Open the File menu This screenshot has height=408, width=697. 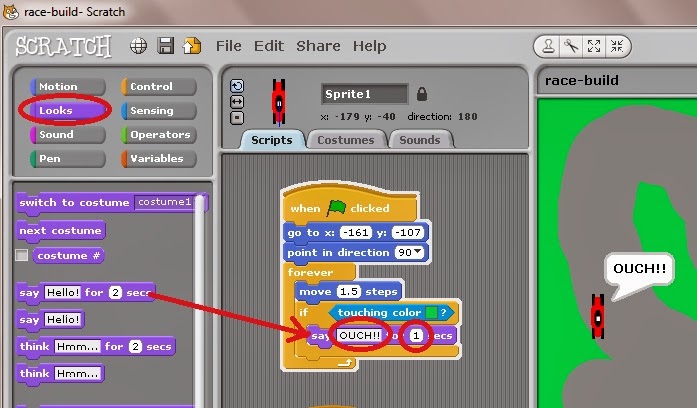click(228, 46)
